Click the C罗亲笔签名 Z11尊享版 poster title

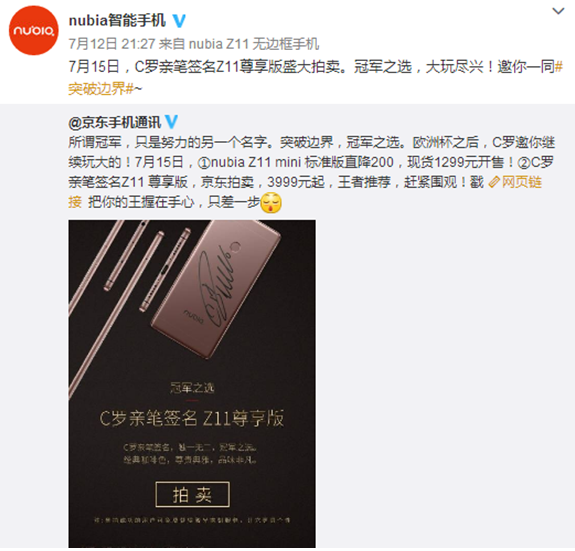192,418
